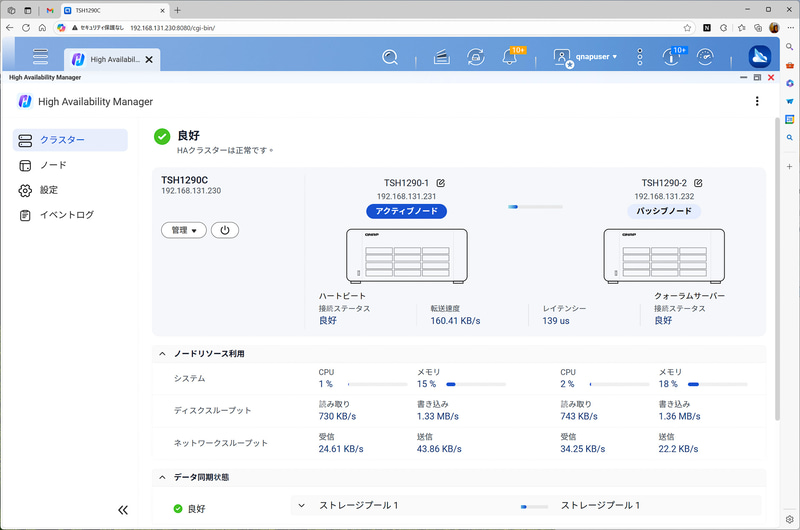Screen dimensions: 800x530
Task: Open the external devices sync icon
Action: (476, 57)
